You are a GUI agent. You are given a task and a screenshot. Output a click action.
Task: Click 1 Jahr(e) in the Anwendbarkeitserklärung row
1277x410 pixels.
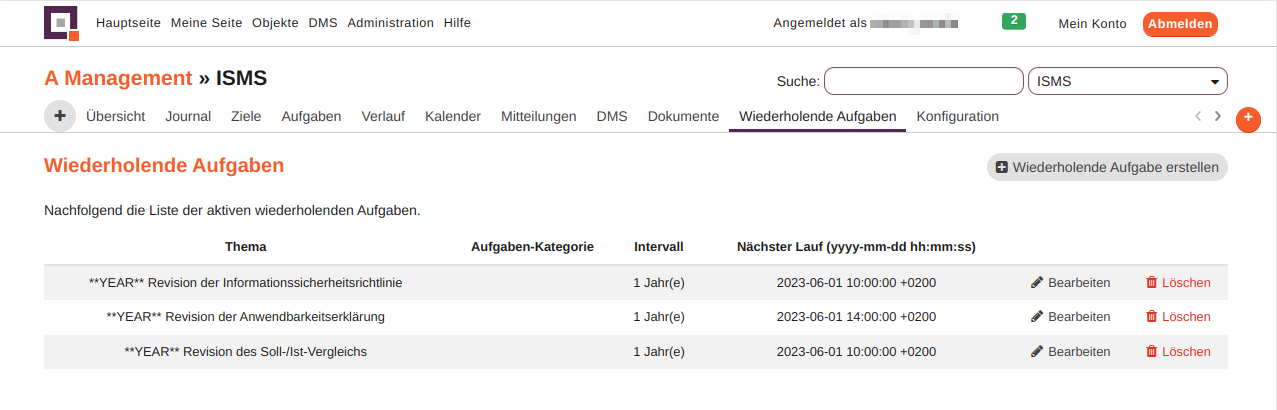659,317
